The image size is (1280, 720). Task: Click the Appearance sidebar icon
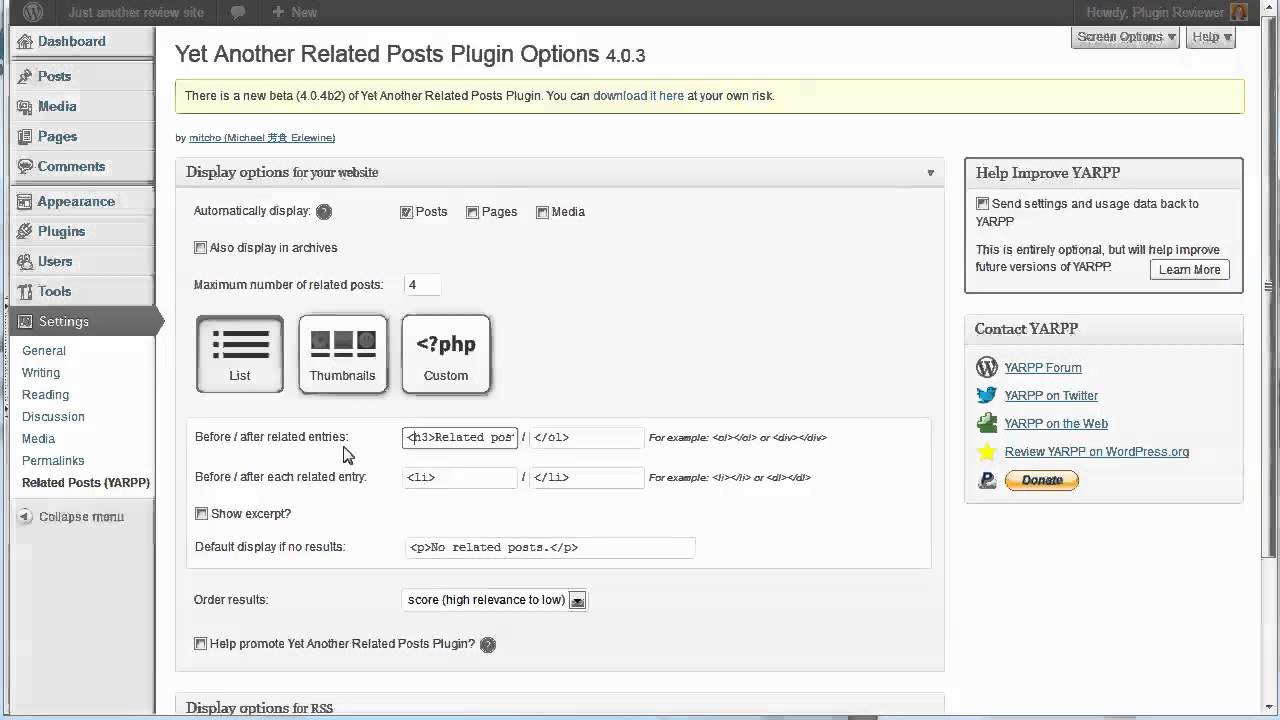point(24,201)
